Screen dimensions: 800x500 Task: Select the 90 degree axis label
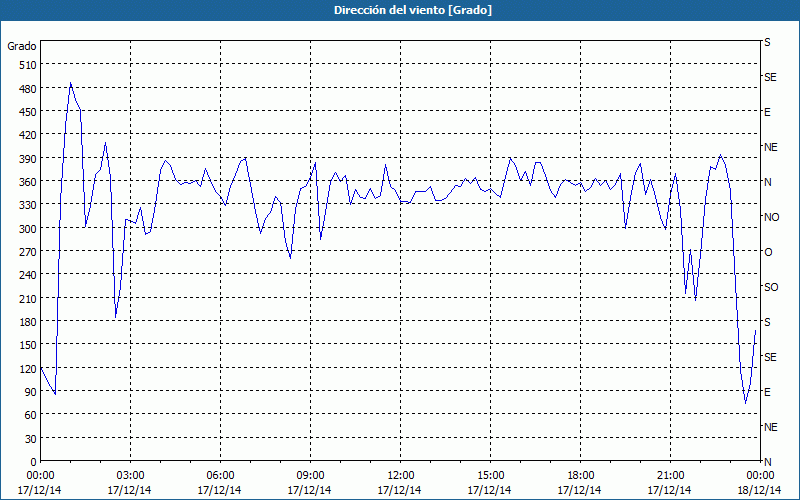pyautogui.click(x=31, y=392)
